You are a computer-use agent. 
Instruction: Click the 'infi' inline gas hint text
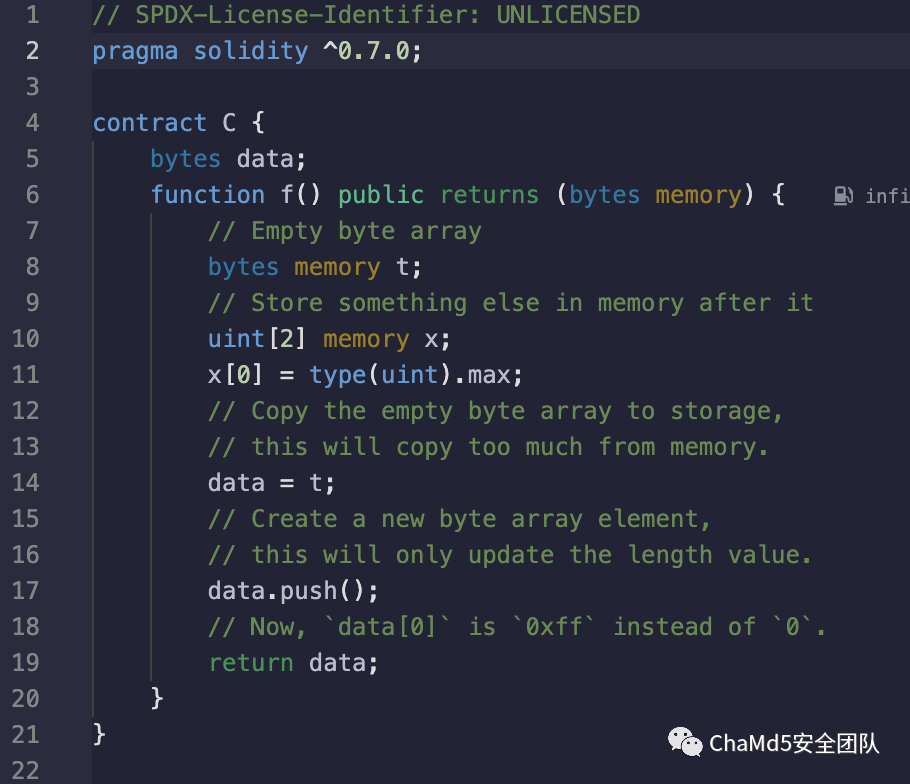887,196
